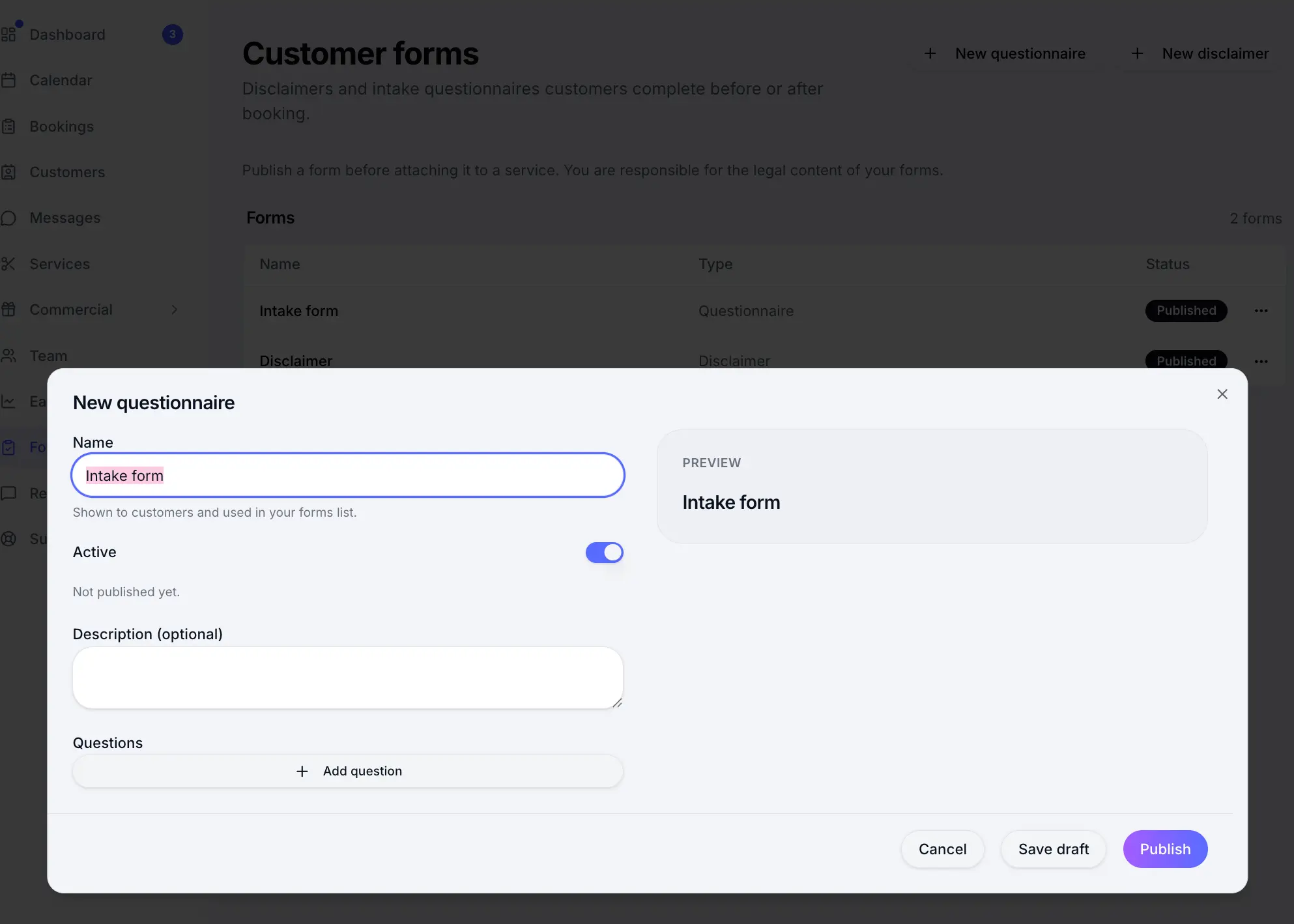The image size is (1294, 924).
Task: Click the Dashboard notification badge showing 3
Action: point(173,35)
